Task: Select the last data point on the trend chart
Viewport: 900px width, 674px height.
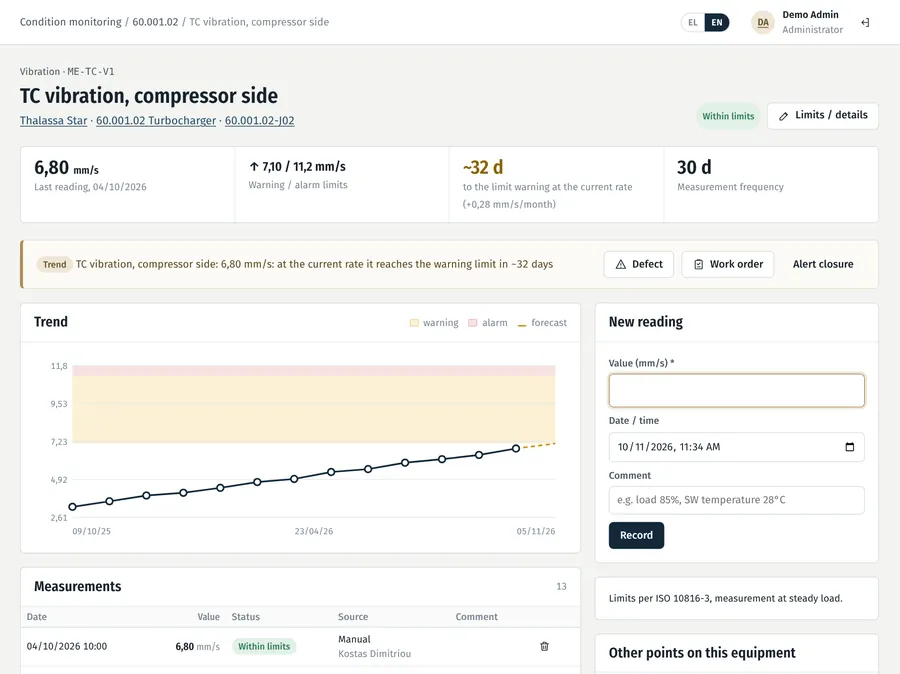Action: (x=516, y=448)
